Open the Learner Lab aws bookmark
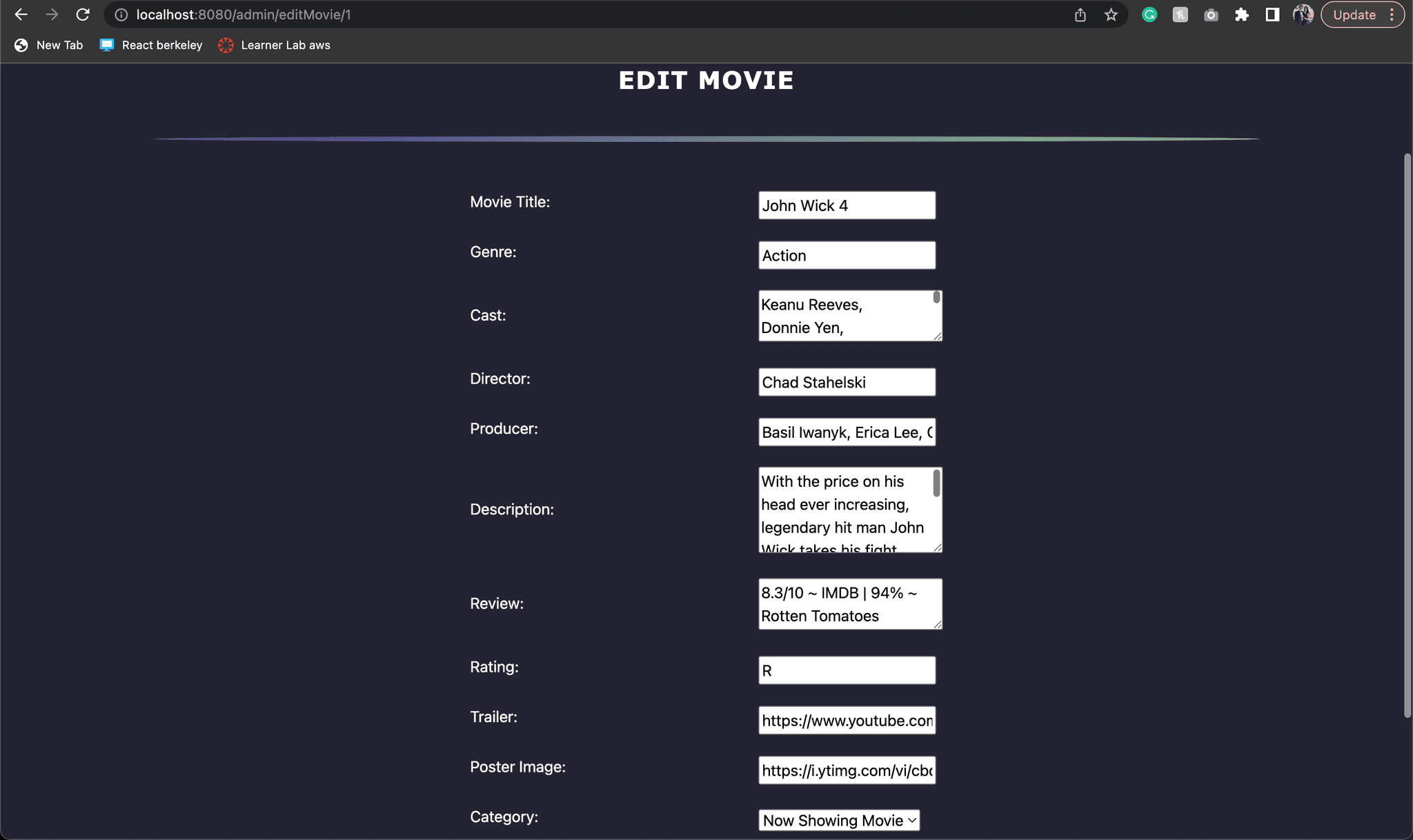Viewport: 1413px width, 840px height. coord(275,45)
